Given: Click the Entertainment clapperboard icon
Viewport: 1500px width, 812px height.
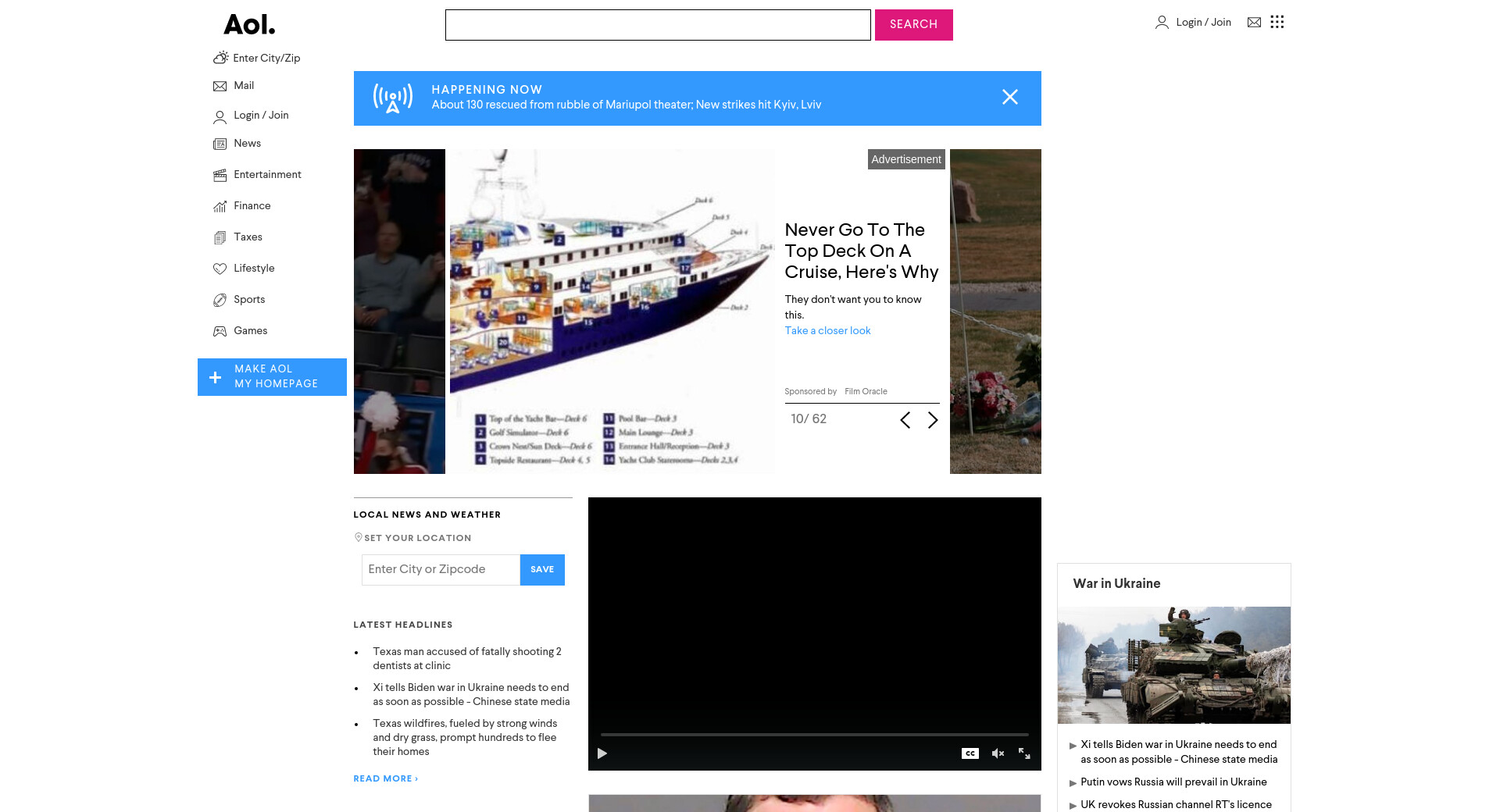Looking at the screenshot, I should coord(220,175).
